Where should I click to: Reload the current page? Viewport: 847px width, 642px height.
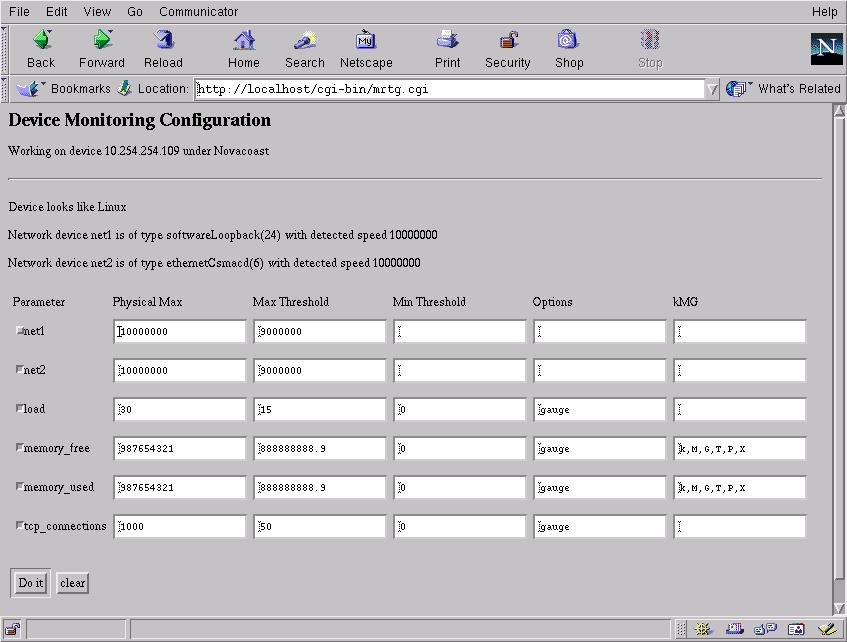(x=163, y=41)
